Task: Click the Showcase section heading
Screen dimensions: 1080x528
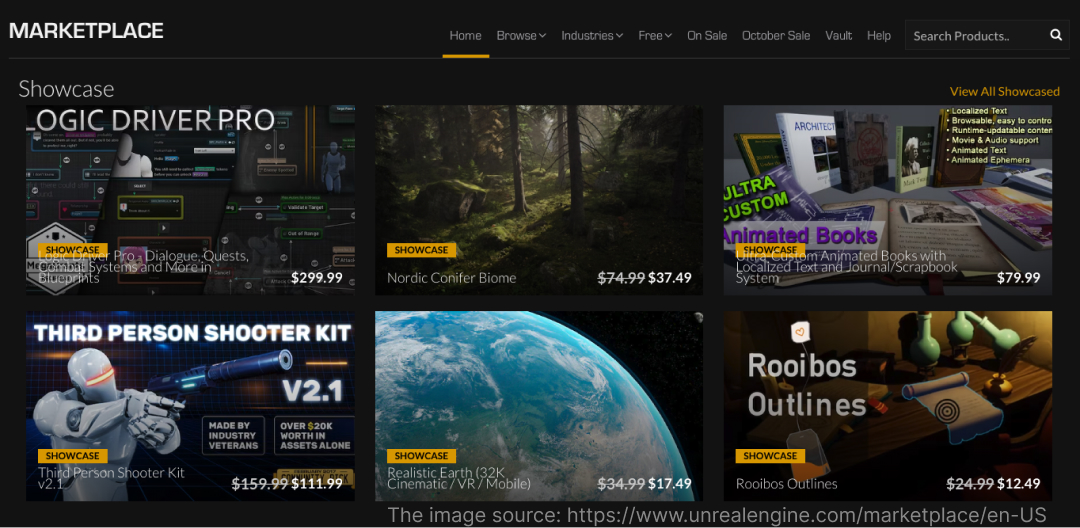Action: [x=66, y=89]
